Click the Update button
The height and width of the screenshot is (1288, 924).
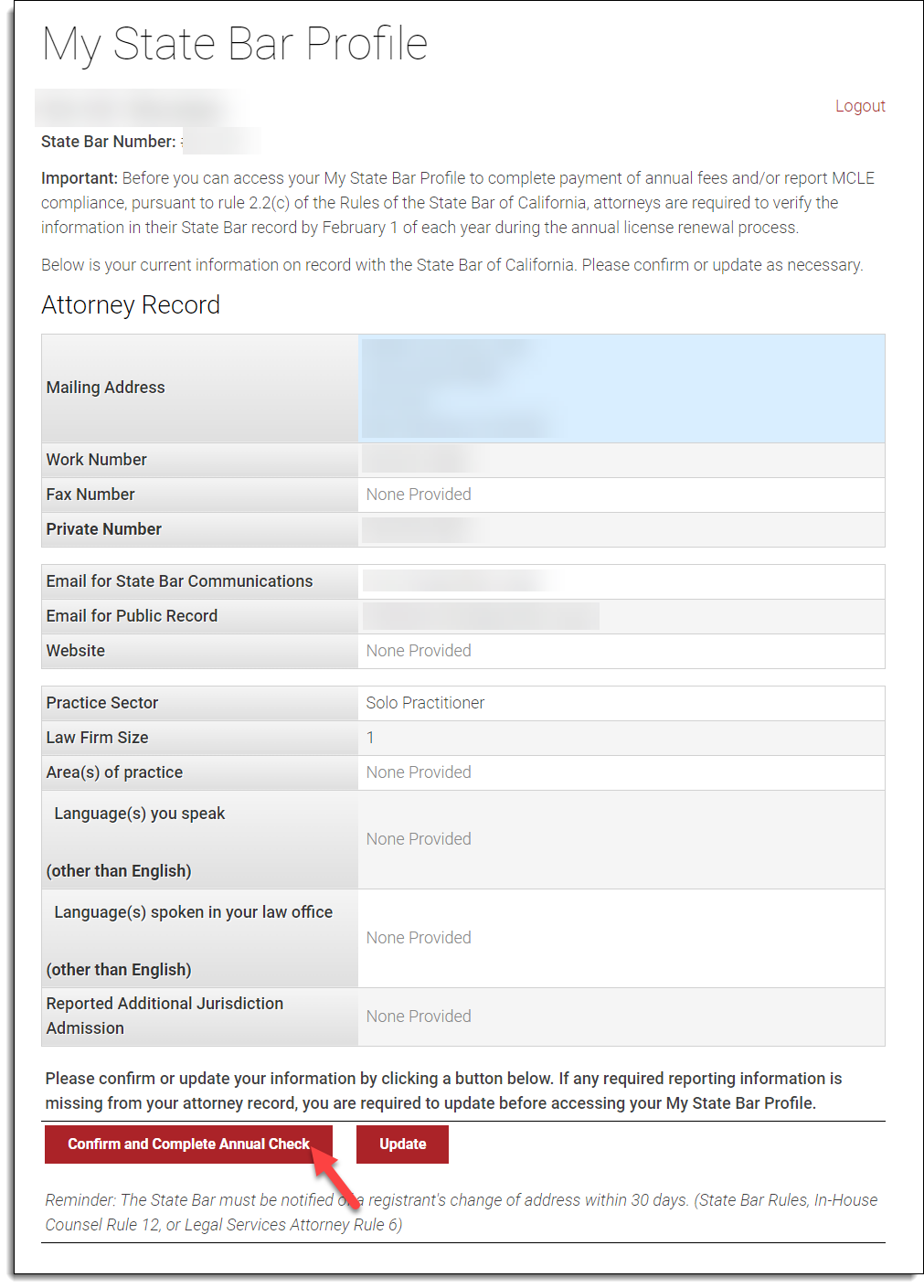coord(401,1144)
